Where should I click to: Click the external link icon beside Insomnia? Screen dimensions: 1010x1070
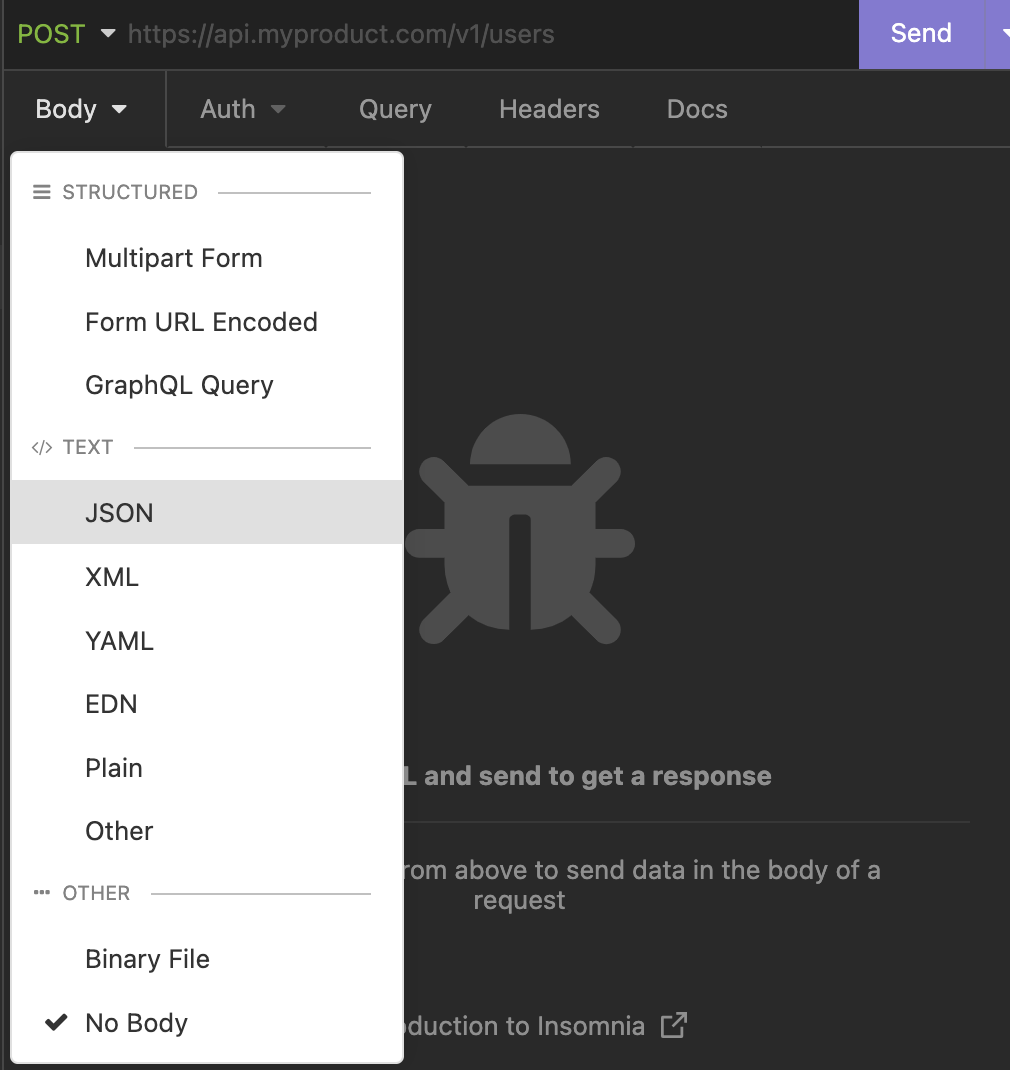pyautogui.click(x=674, y=1026)
